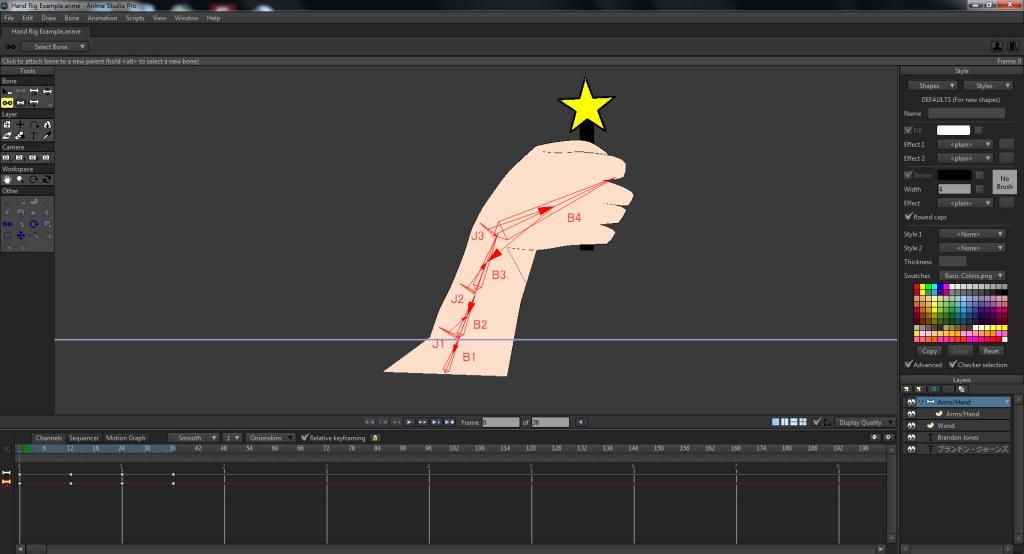The height and width of the screenshot is (554, 1024).
Task: Select the Pan Workspace hand tool
Action: [x=7, y=179]
